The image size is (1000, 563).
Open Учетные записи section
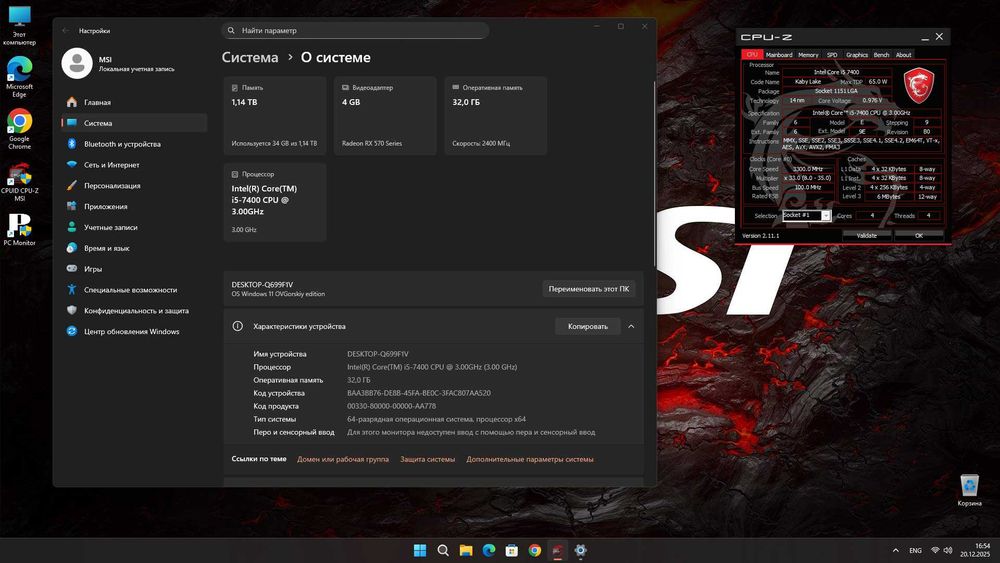[x=134, y=227]
